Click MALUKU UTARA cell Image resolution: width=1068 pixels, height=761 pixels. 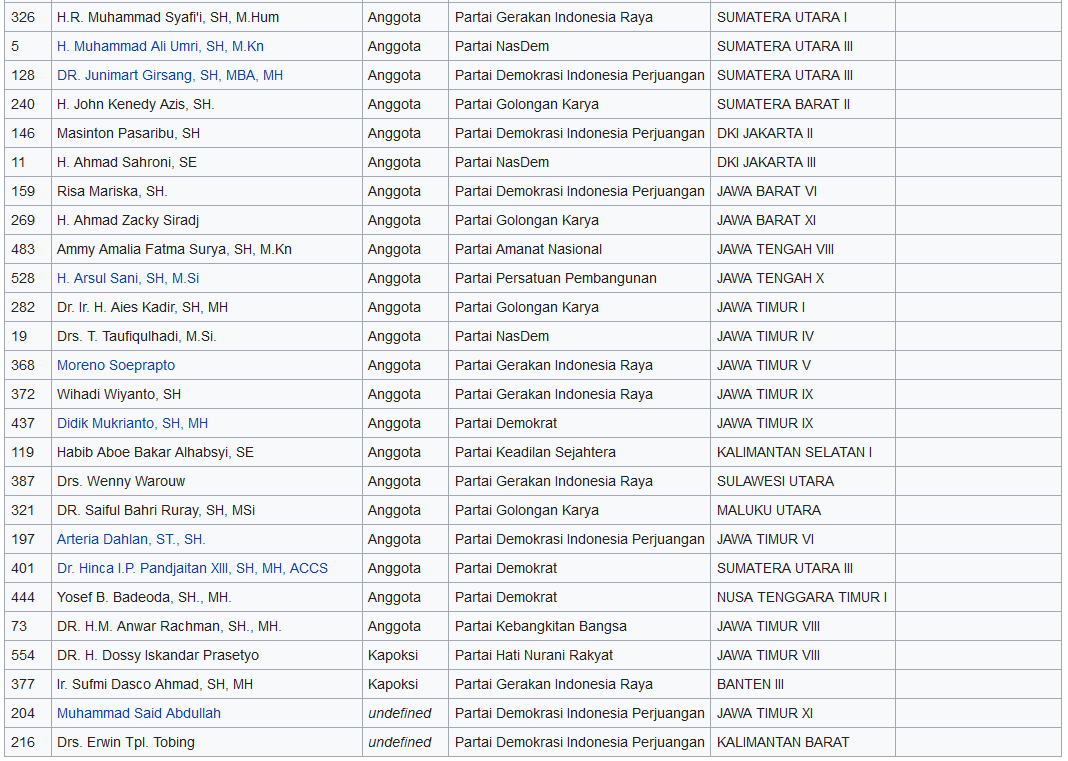(x=803, y=510)
